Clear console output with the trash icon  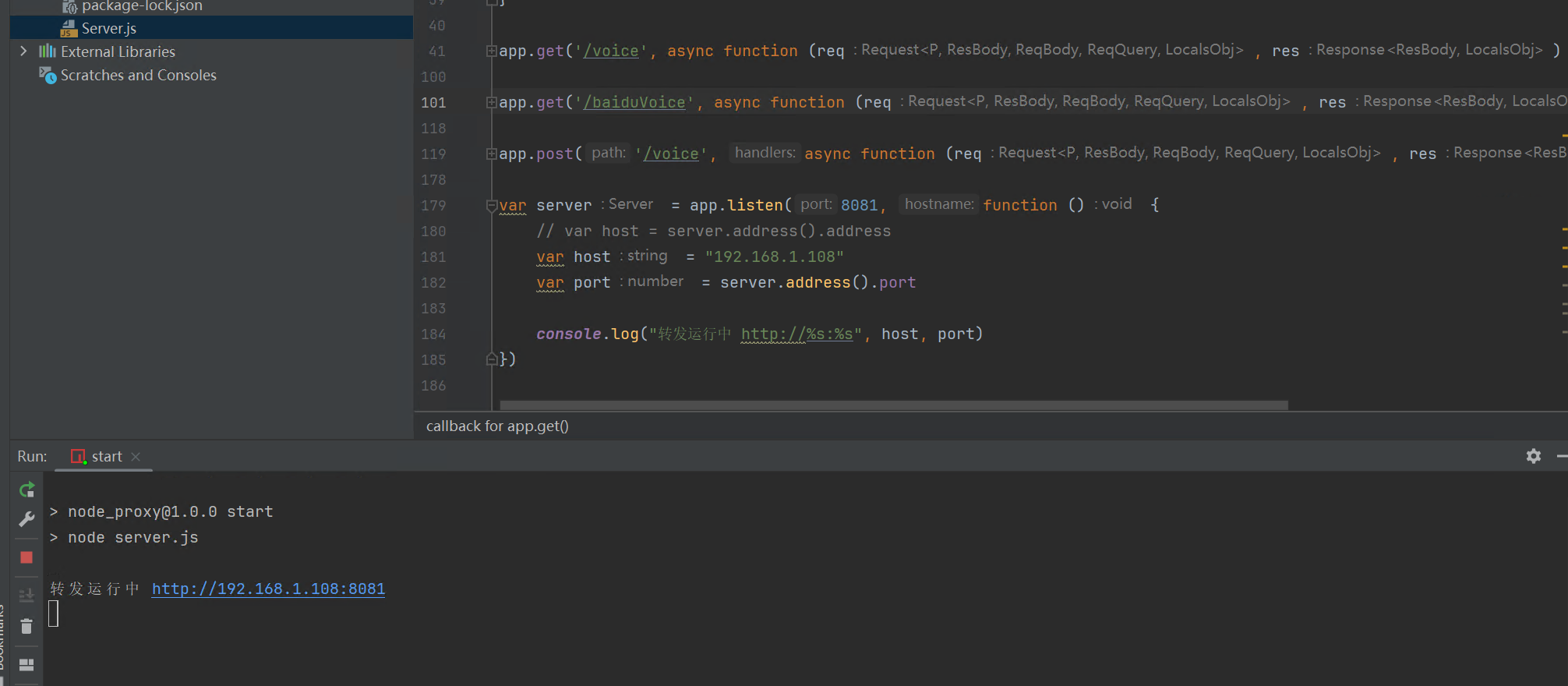[26, 627]
